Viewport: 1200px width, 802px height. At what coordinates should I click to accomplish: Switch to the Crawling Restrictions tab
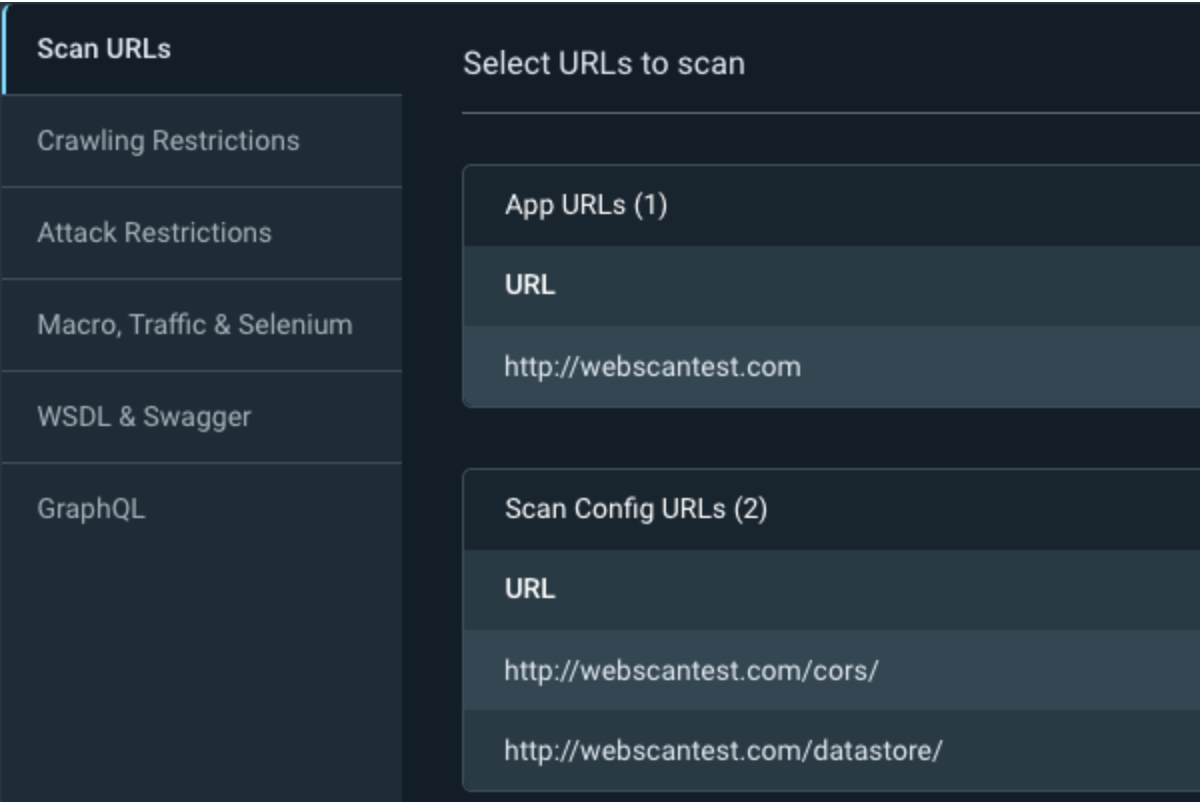click(x=168, y=141)
